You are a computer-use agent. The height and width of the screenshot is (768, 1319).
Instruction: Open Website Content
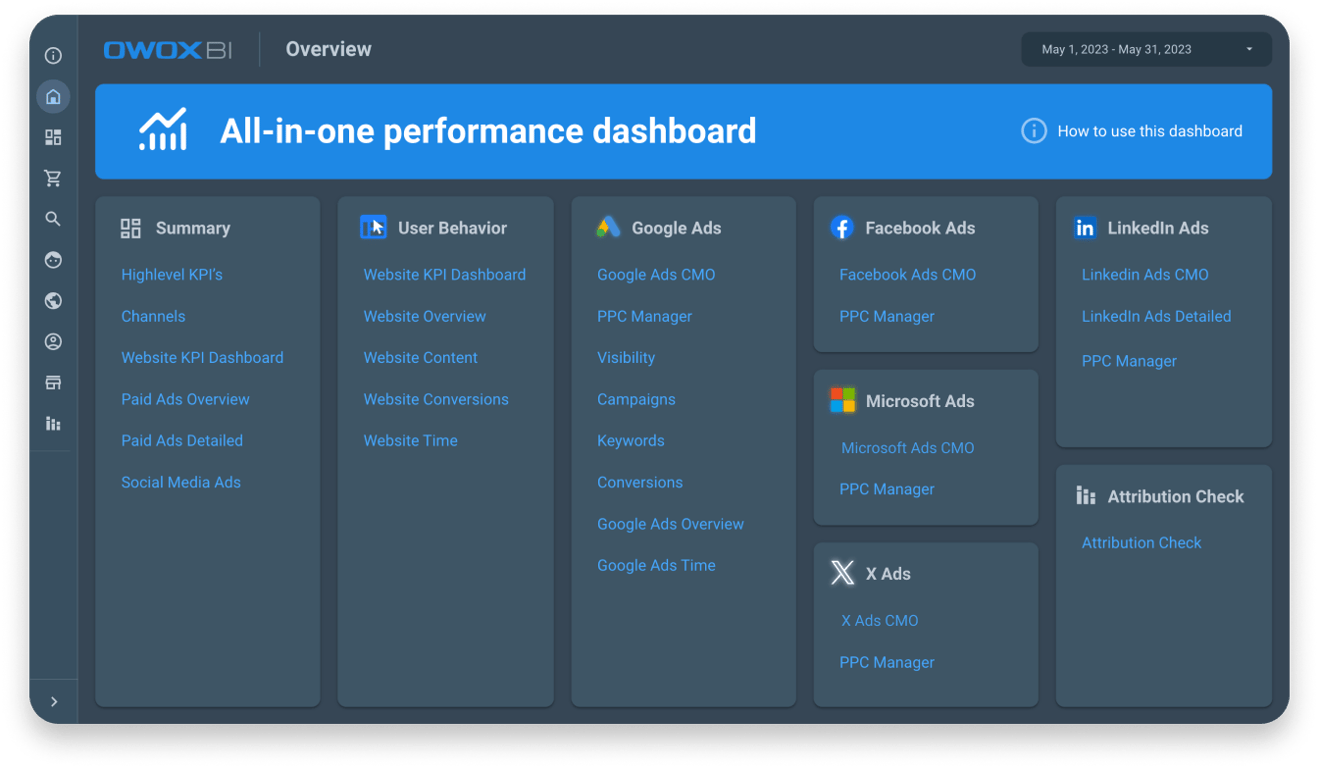point(420,358)
